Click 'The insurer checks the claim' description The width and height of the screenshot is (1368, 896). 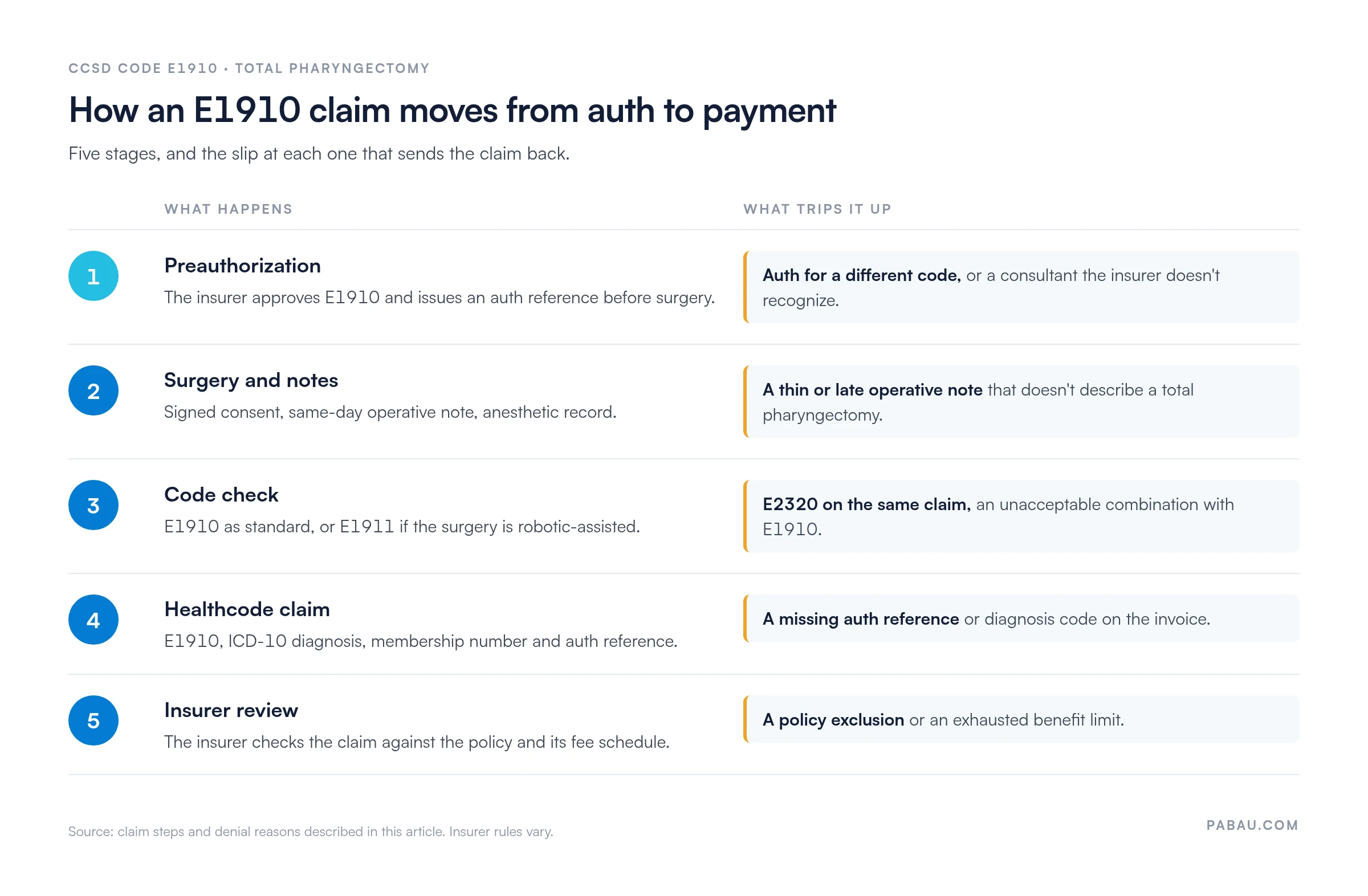coord(417,742)
